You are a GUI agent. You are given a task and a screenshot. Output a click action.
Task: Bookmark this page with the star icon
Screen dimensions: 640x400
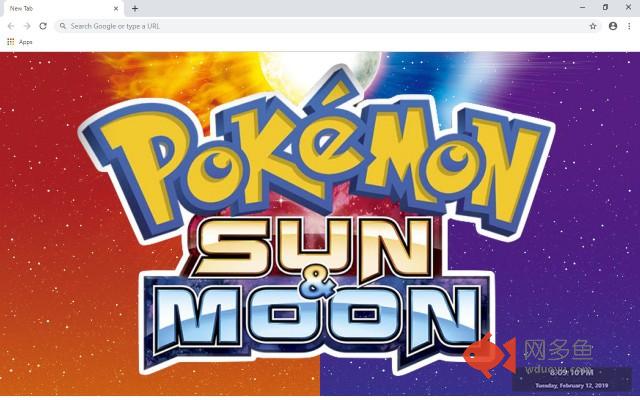pos(593,26)
